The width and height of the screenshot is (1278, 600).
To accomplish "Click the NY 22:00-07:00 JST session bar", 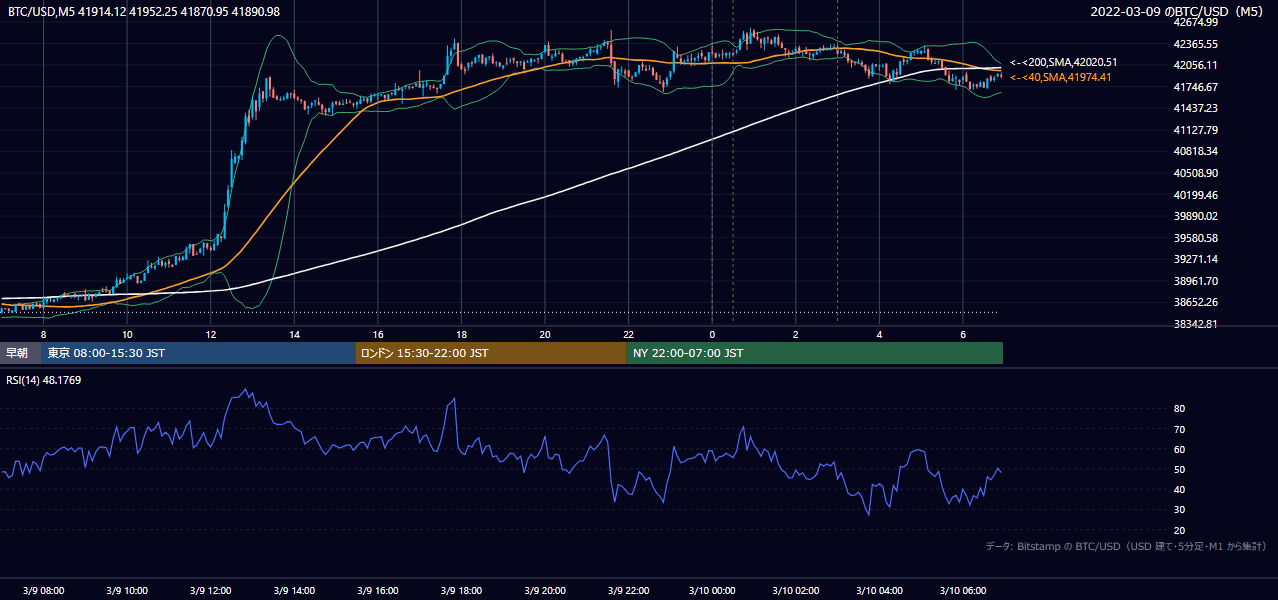I will [x=815, y=353].
